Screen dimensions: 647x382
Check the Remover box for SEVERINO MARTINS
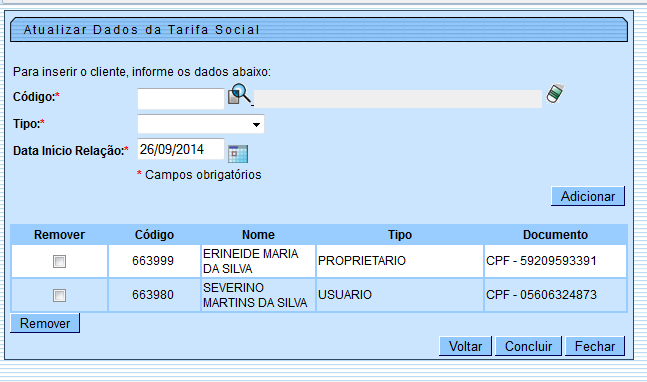(x=59, y=295)
